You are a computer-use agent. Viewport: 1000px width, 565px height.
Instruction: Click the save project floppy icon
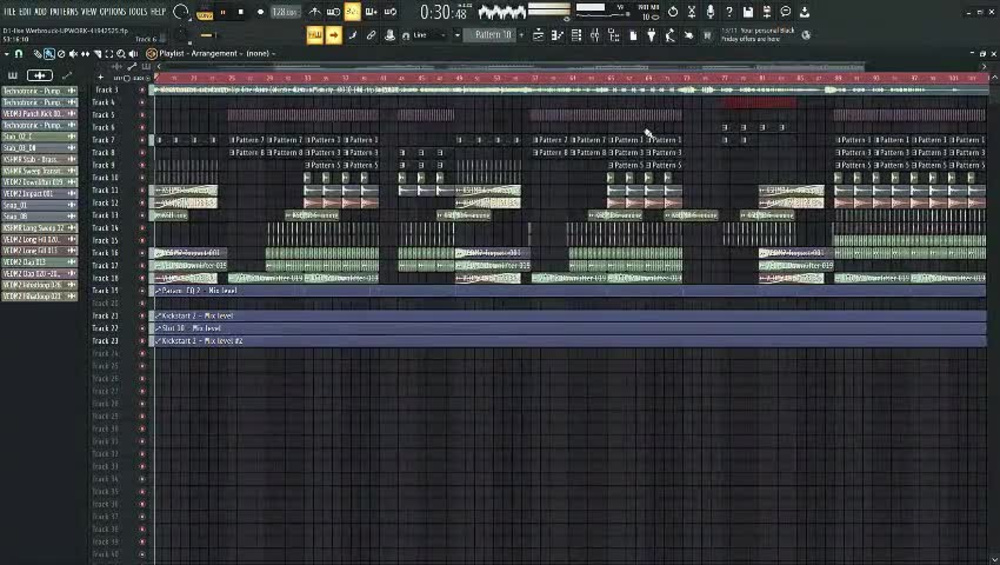(x=748, y=11)
